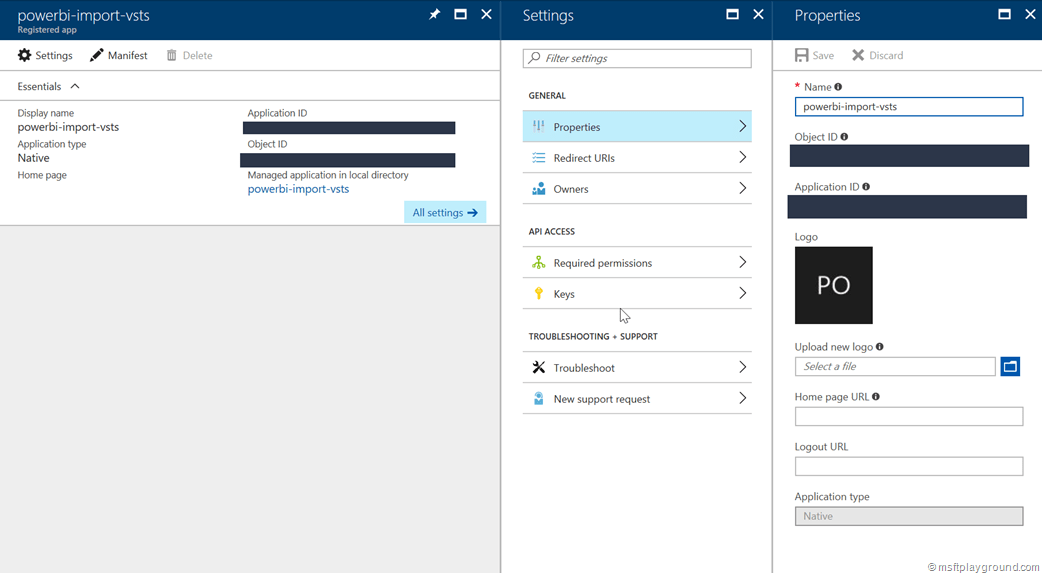Select Properties in the settings list
1042x573 pixels.
pyautogui.click(x=637, y=126)
